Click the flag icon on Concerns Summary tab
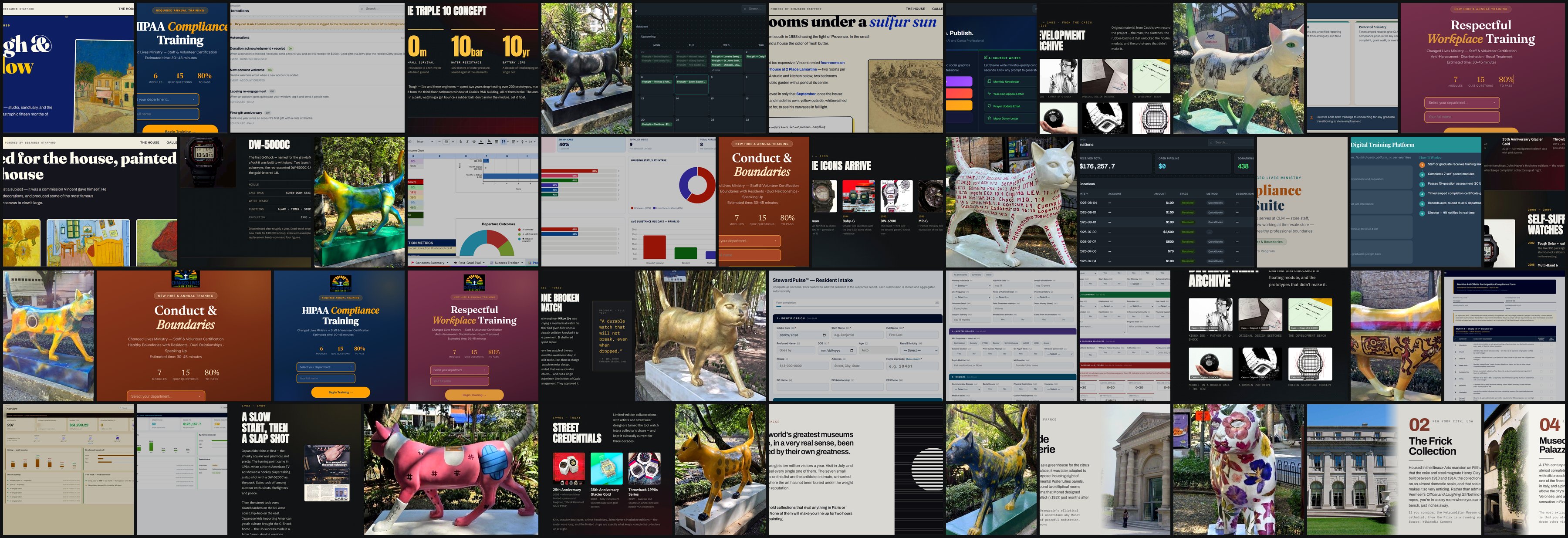 pyautogui.click(x=413, y=263)
